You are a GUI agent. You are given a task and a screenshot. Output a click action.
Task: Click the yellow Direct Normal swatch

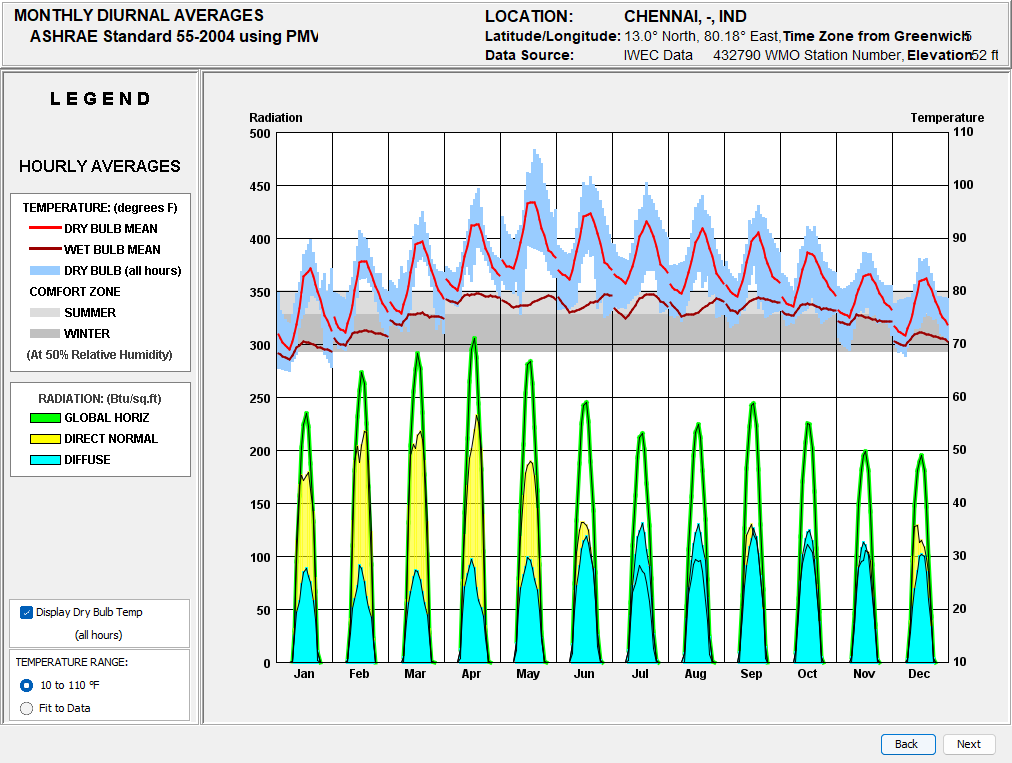click(x=45, y=439)
